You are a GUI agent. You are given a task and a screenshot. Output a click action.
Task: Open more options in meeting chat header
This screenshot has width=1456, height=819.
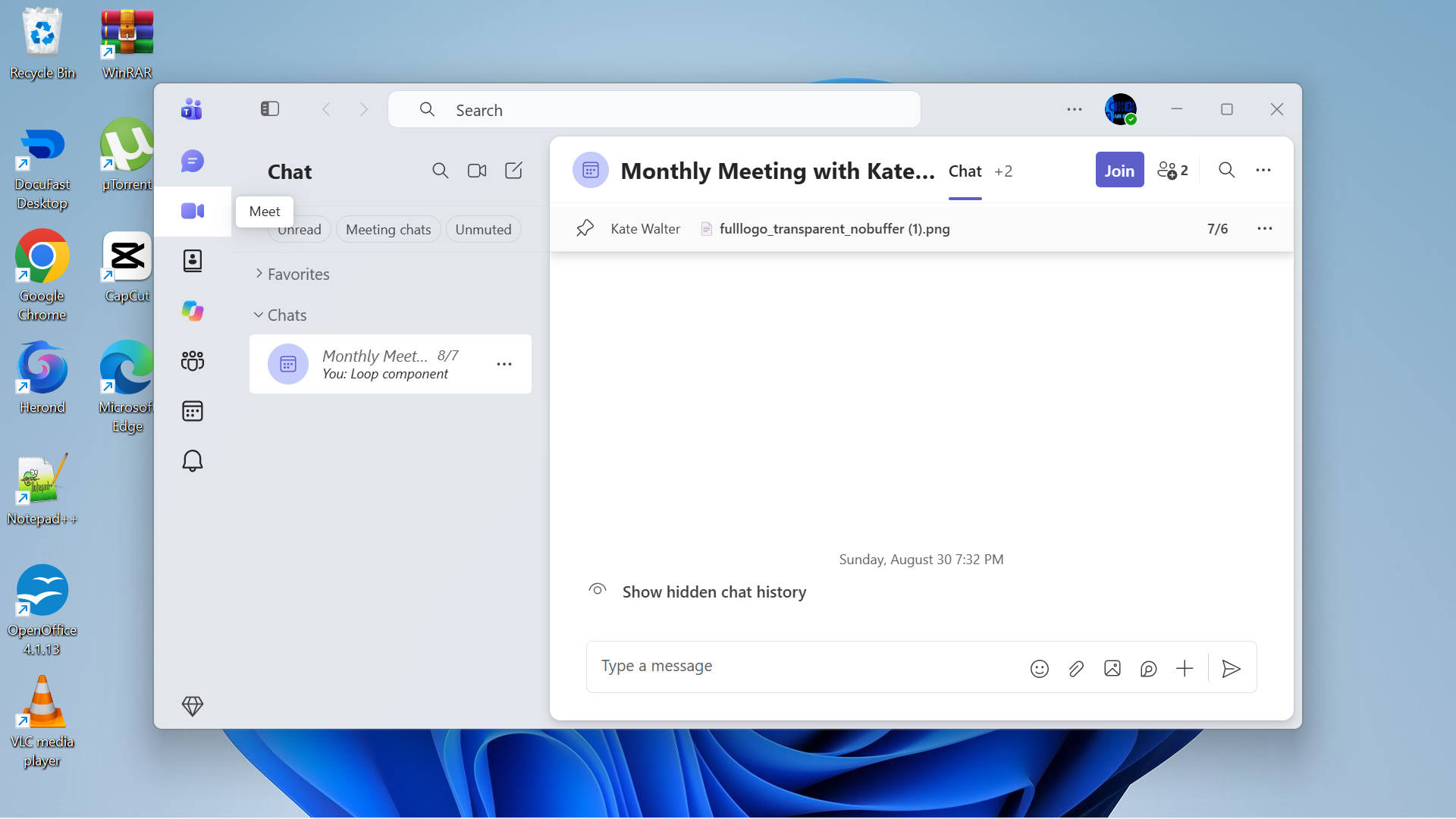1263,171
